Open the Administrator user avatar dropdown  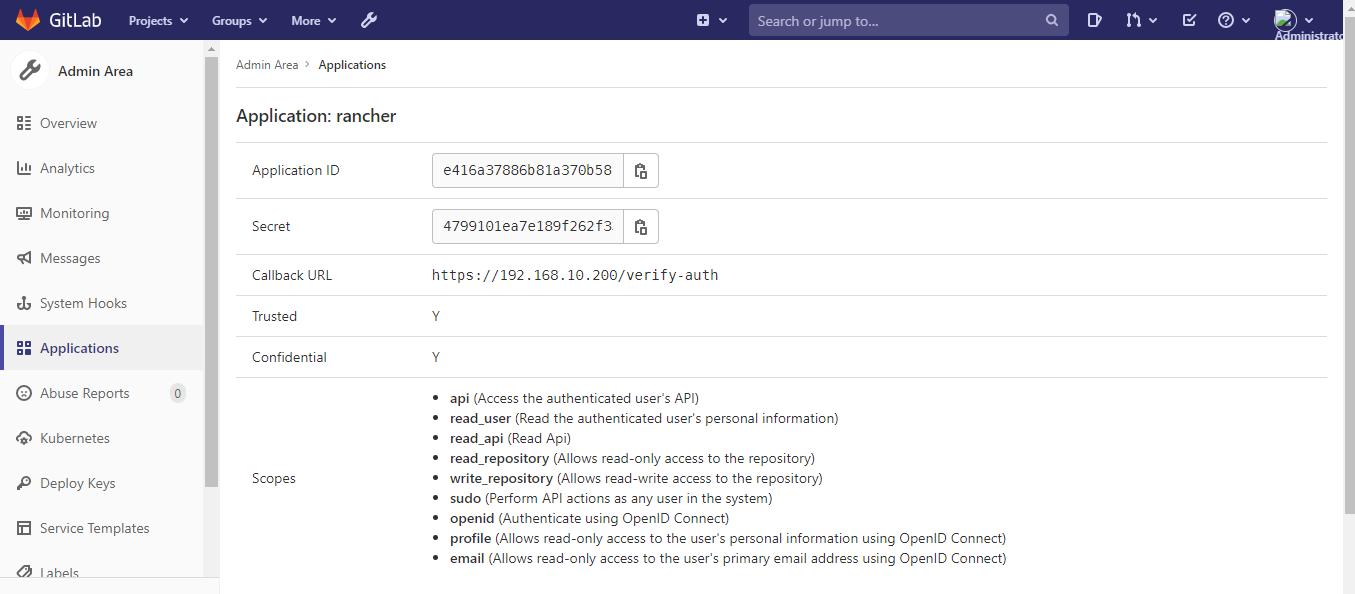[x=1294, y=20]
